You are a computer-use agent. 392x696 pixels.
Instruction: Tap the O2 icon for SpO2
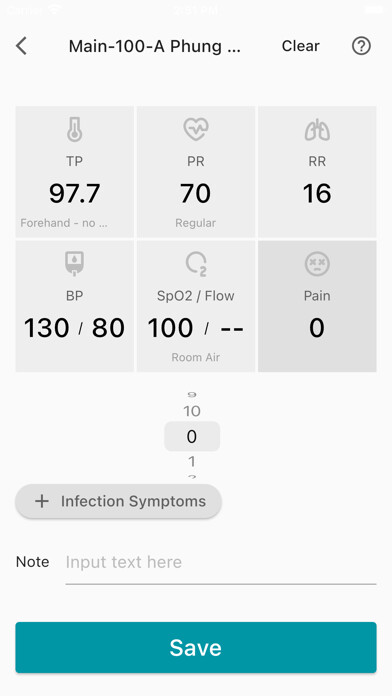(x=196, y=264)
